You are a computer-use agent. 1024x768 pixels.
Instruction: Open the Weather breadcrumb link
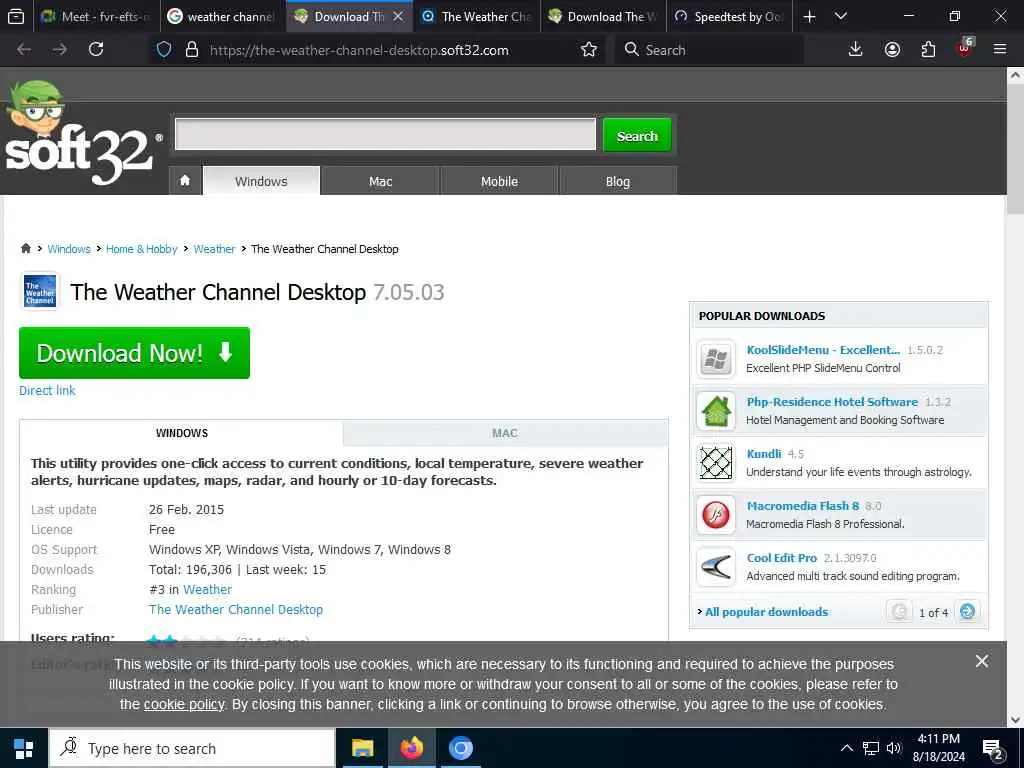click(214, 249)
